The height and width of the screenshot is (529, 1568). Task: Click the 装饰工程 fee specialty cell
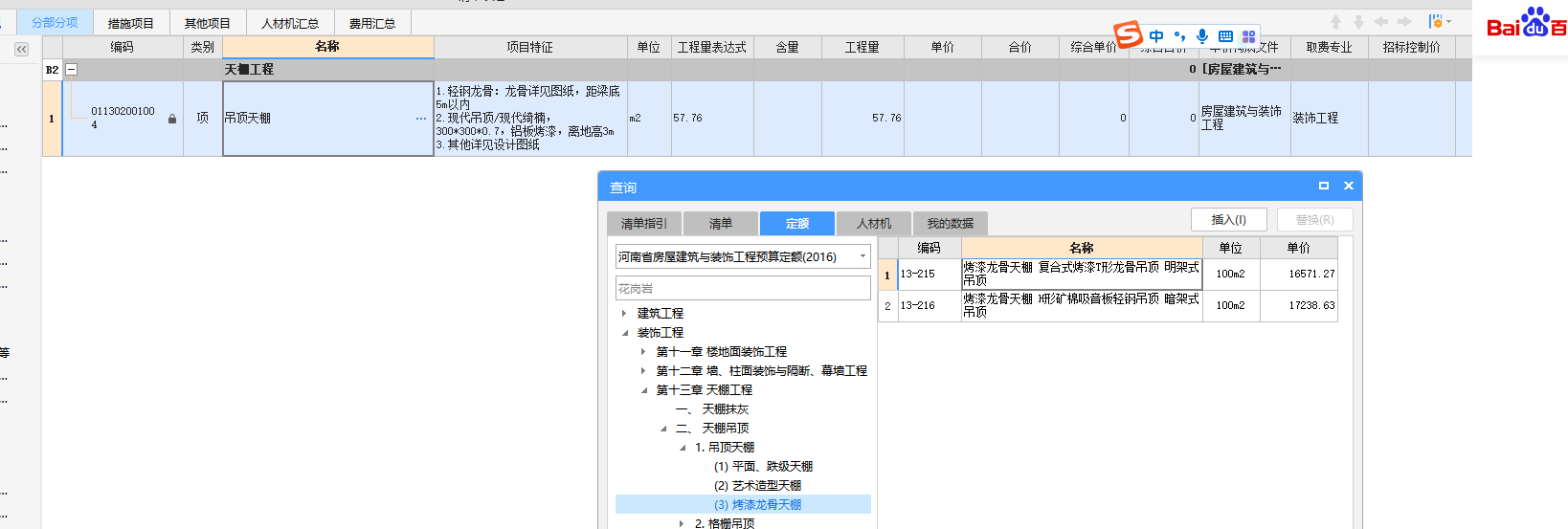(x=1330, y=119)
